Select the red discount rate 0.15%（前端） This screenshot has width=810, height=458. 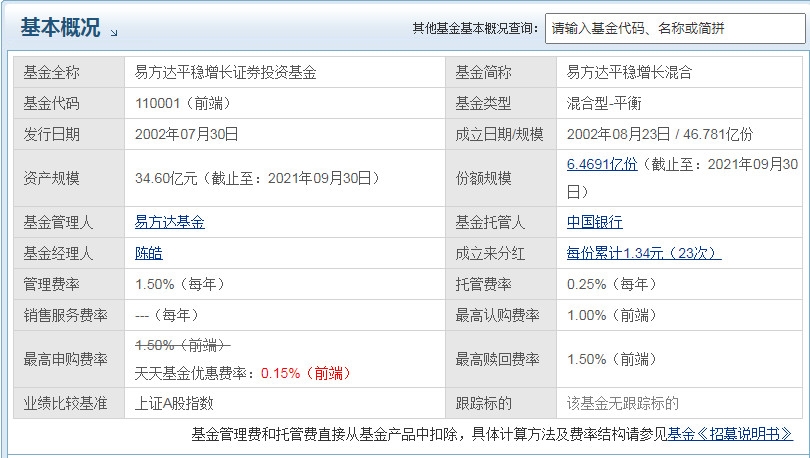[x=306, y=373]
